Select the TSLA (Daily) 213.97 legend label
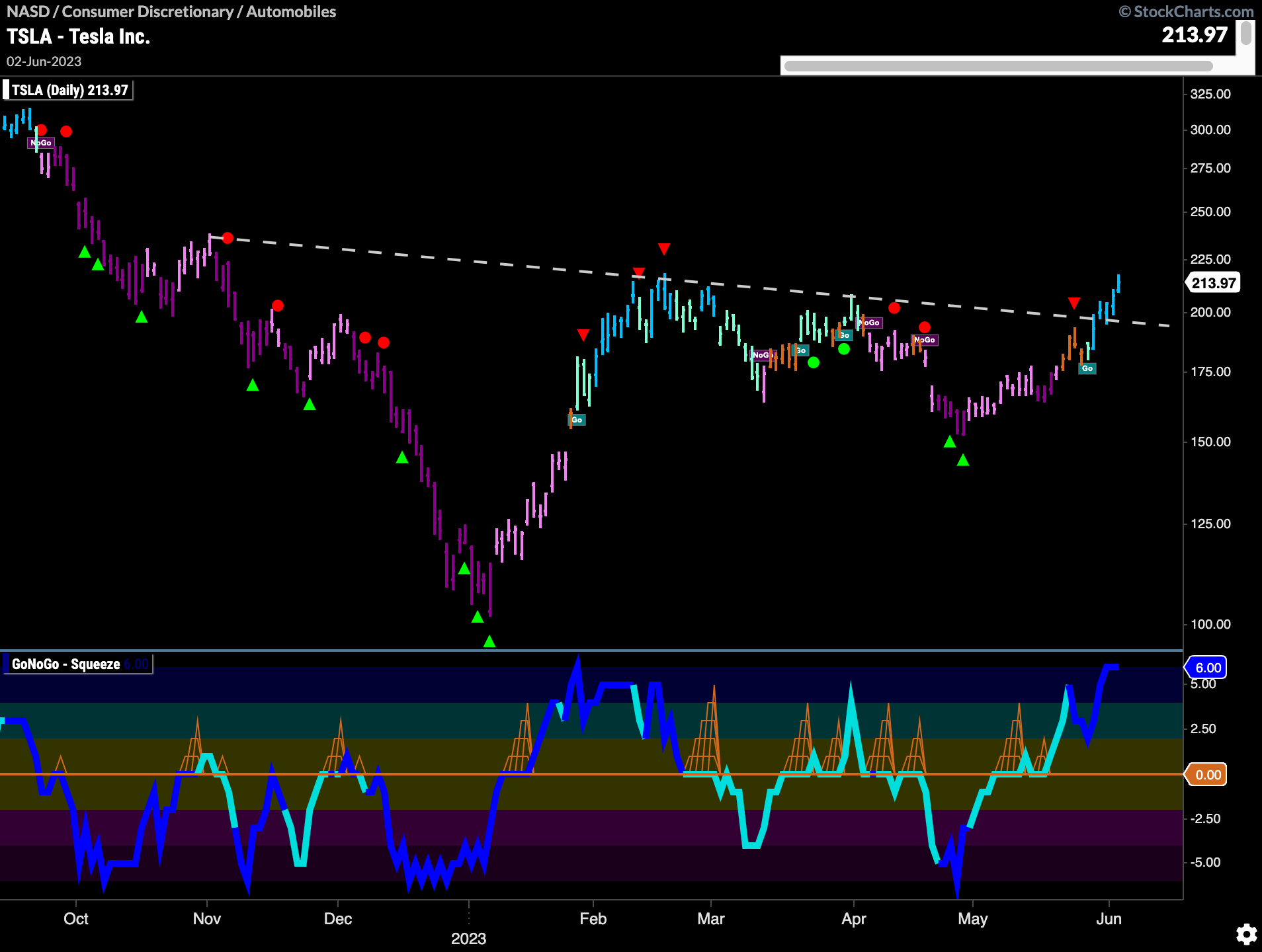The width and height of the screenshot is (1262, 952). [x=67, y=90]
